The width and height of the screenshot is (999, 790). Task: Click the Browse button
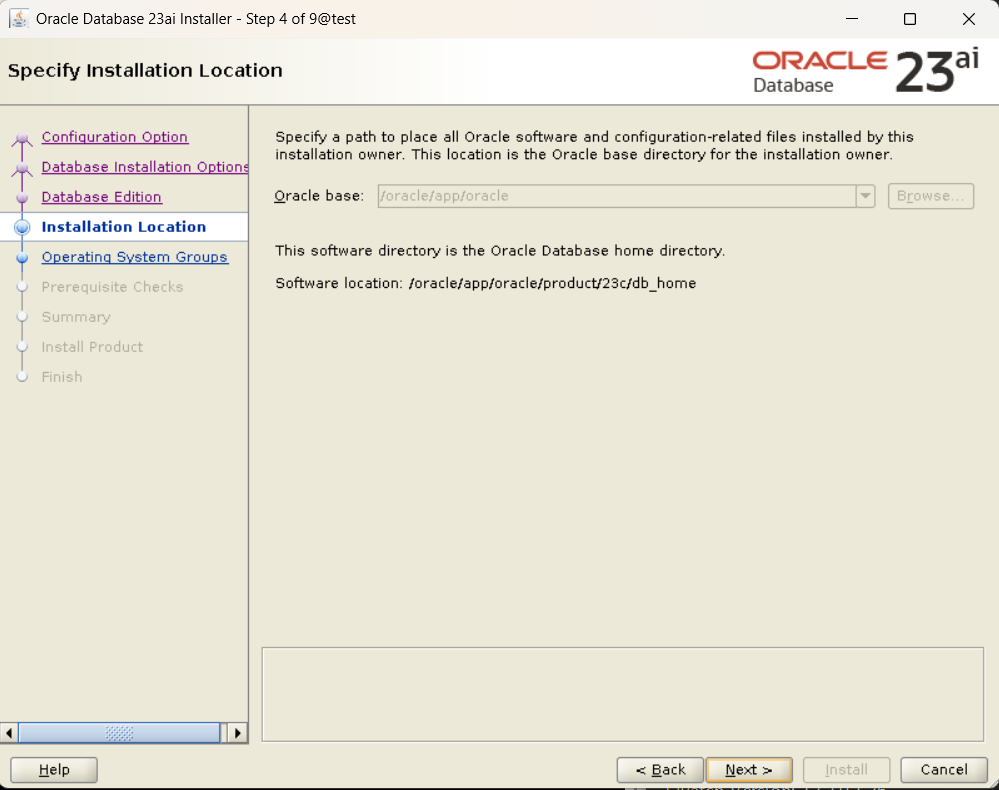(931, 196)
